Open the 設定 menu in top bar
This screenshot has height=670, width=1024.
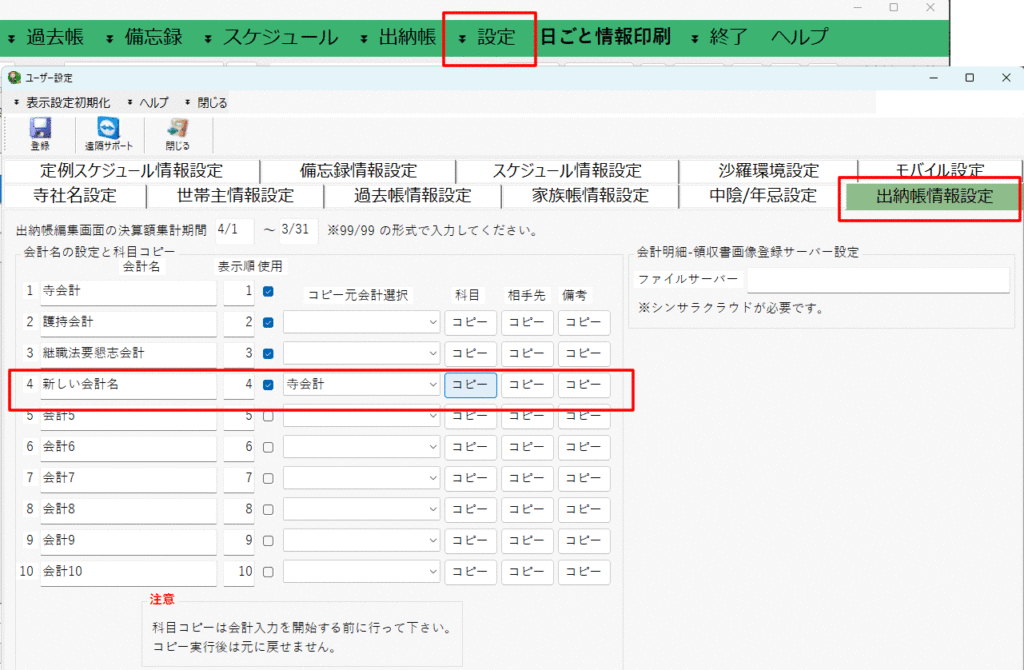[490, 38]
